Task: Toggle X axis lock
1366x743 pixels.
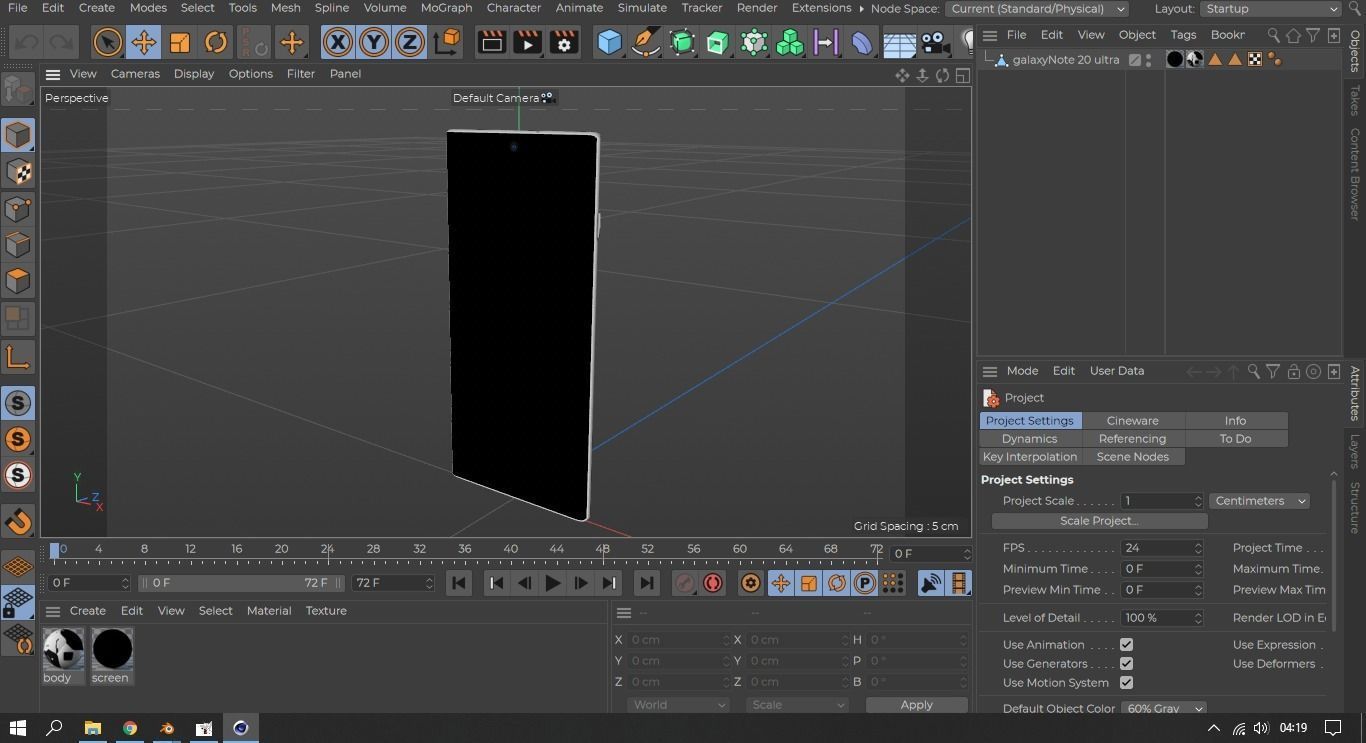Action: [x=338, y=42]
